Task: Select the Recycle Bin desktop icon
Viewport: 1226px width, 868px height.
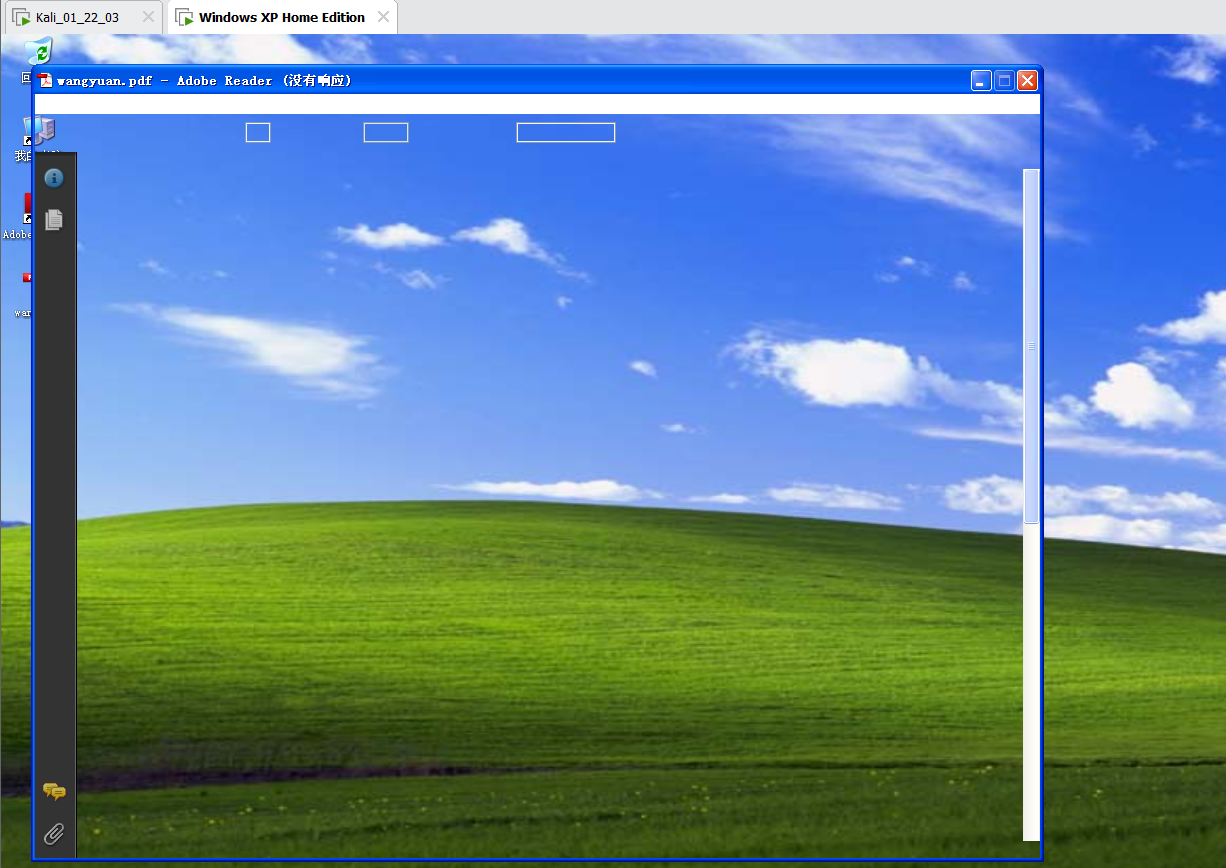Action: pyautogui.click(x=39, y=52)
